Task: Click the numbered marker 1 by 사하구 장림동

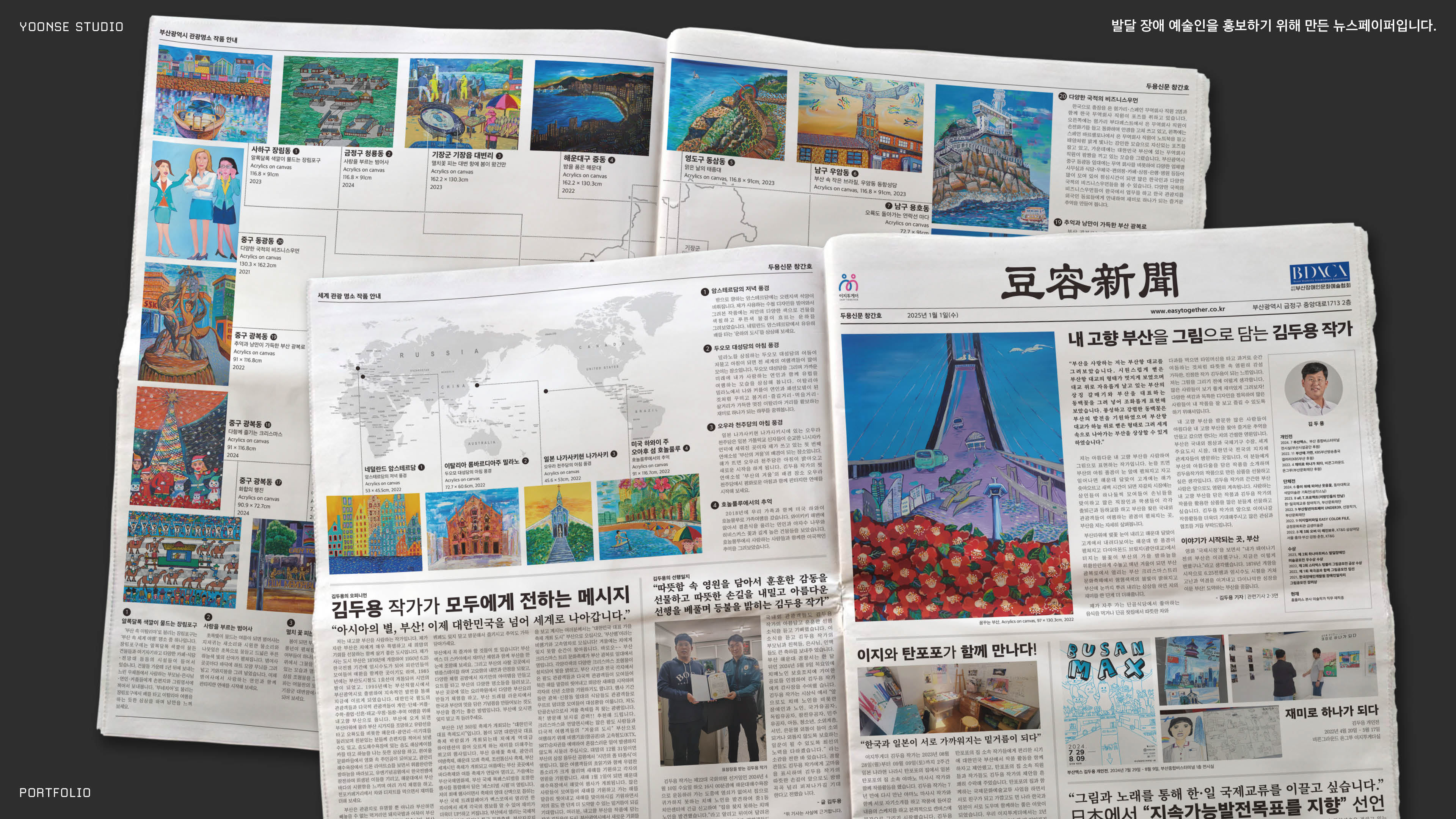Action: click(x=296, y=151)
